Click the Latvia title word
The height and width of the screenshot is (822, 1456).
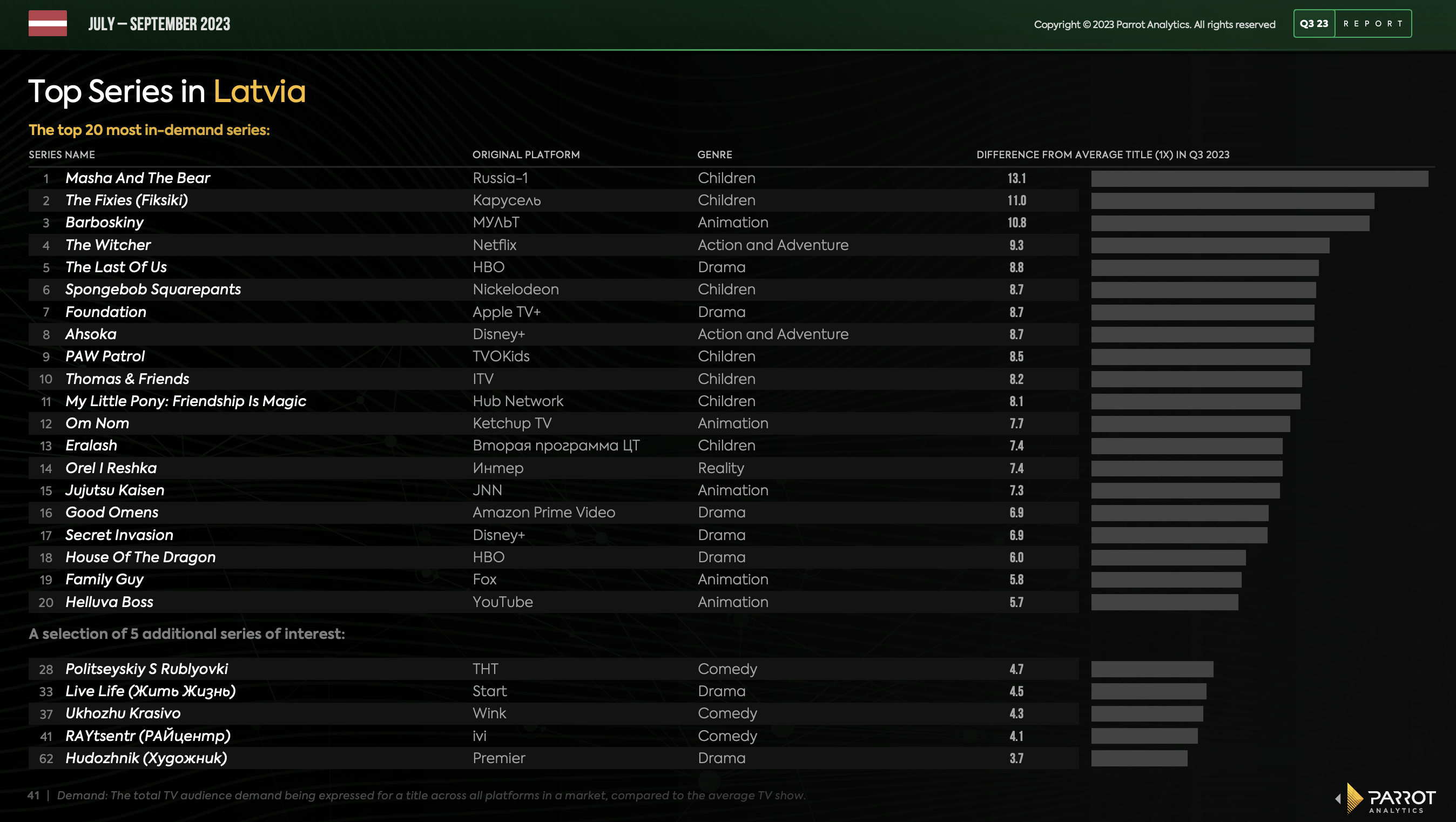pyautogui.click(x=259, y=92)
